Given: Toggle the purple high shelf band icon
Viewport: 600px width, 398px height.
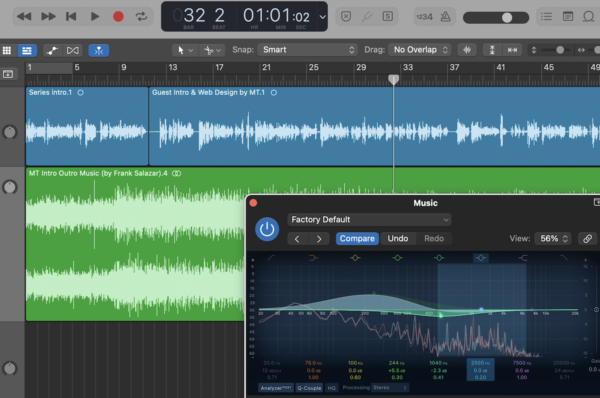Looking at the screenshot, I should (x=522, y=258).
